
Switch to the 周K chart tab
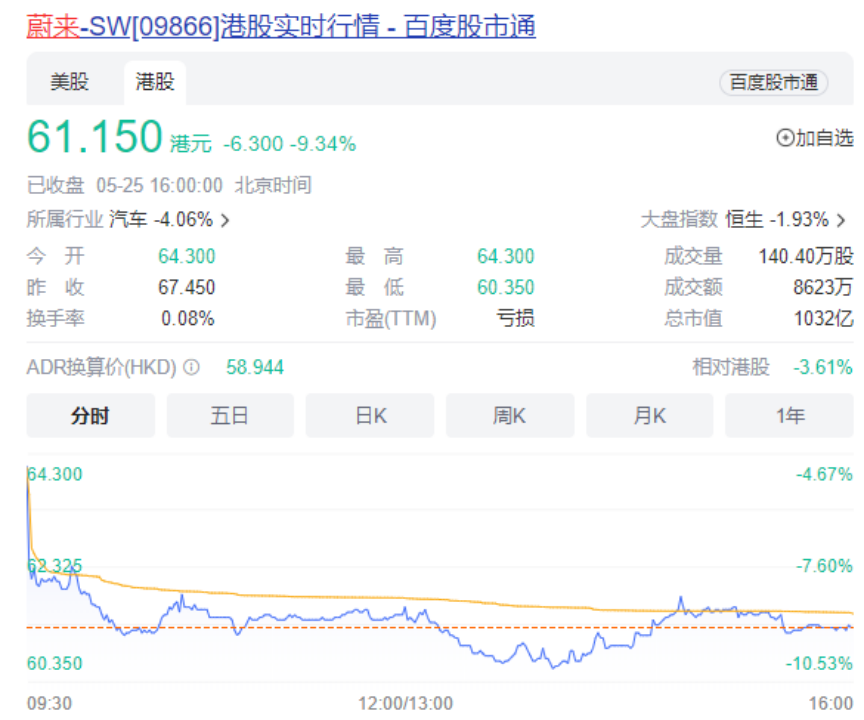[510, 415]
